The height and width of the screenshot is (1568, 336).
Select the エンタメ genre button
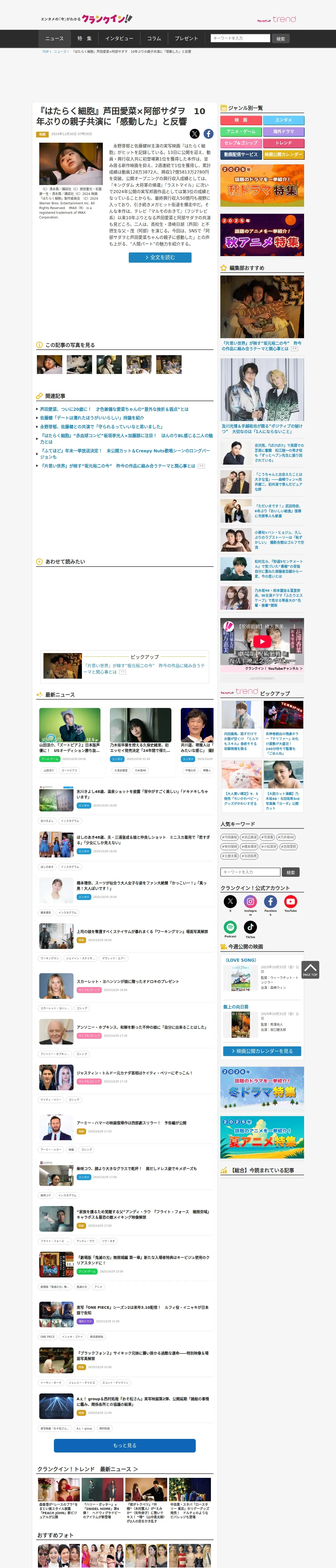coord(284,120)
